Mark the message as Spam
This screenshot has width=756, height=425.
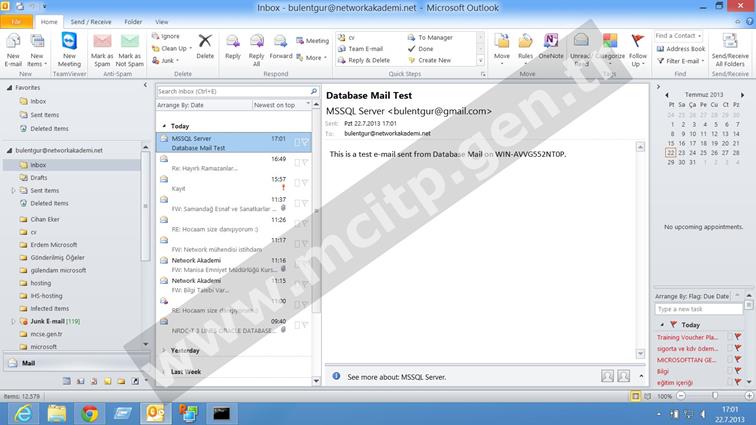[102, 50]
